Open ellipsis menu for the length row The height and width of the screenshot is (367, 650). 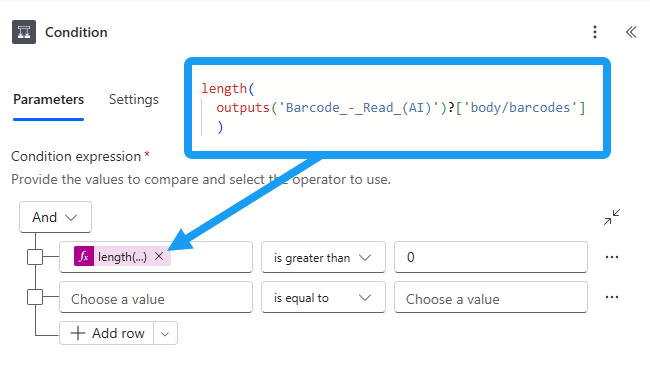pos(612,257)
